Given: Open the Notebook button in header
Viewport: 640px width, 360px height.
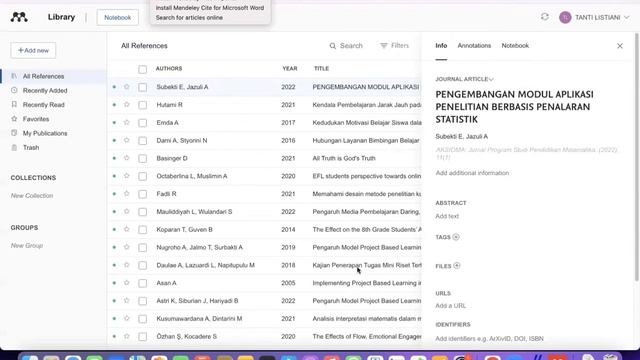Looking at the screenshot, I should 118,18.
